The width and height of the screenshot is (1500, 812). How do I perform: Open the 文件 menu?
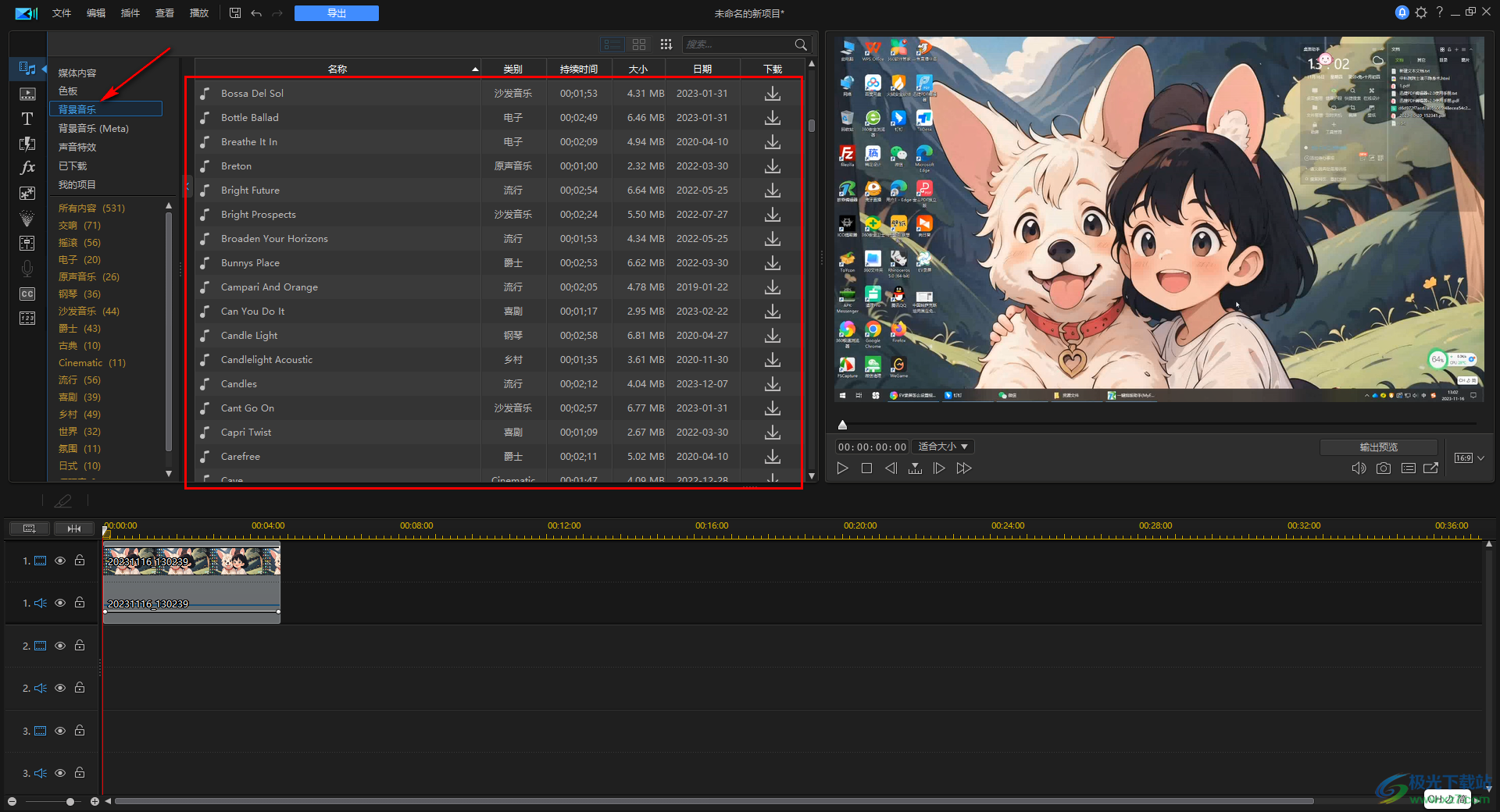click(62, 13)
